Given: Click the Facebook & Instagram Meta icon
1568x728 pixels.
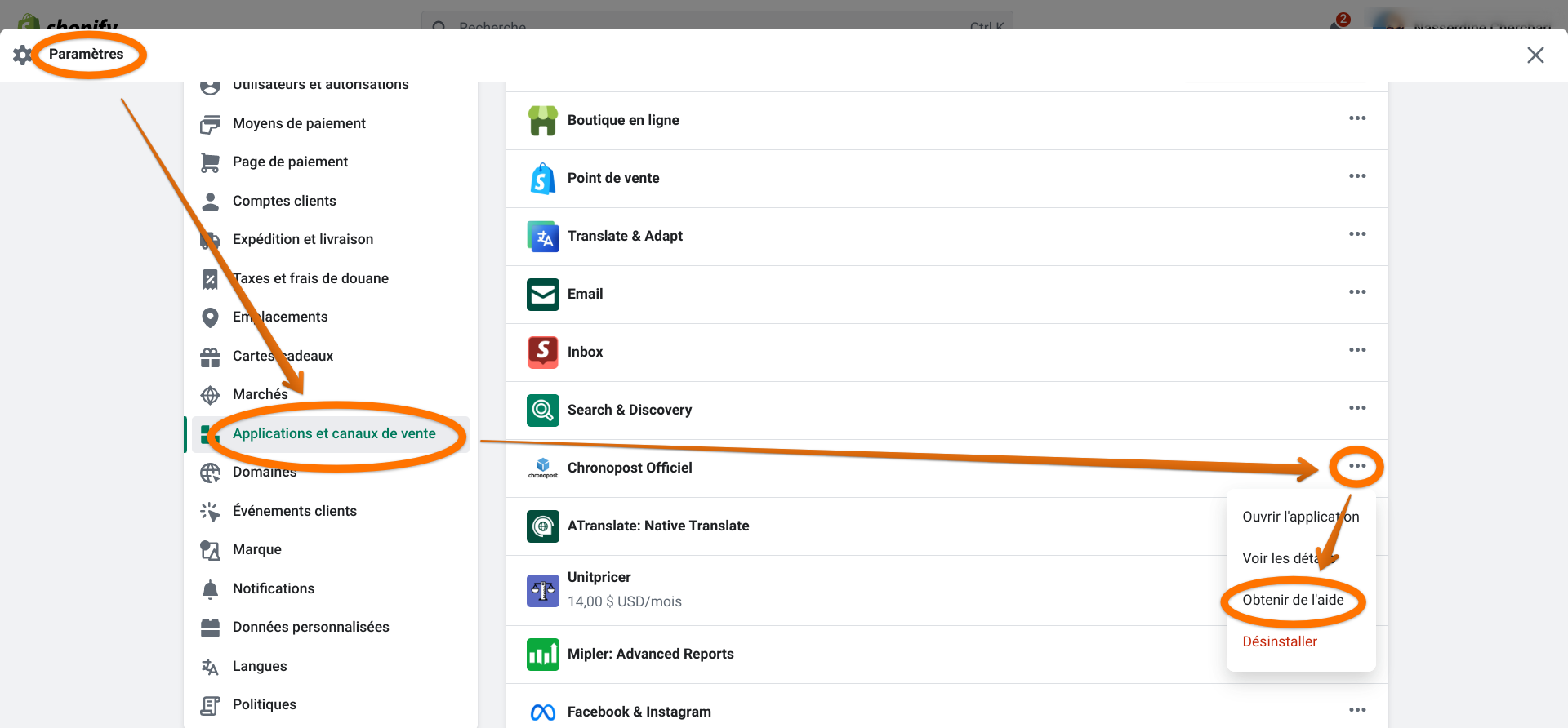Looking at the screenshot, I should [543, 712].
